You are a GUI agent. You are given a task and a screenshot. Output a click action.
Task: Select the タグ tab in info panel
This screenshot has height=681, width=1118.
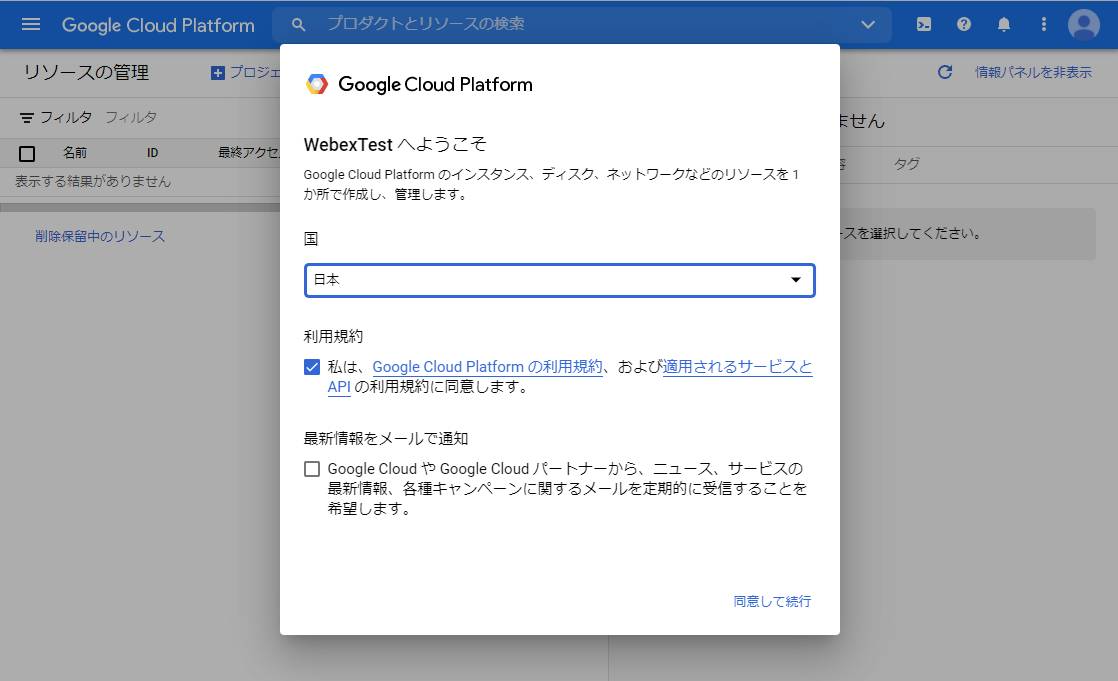pyautogui.click(x=907, y=164)
